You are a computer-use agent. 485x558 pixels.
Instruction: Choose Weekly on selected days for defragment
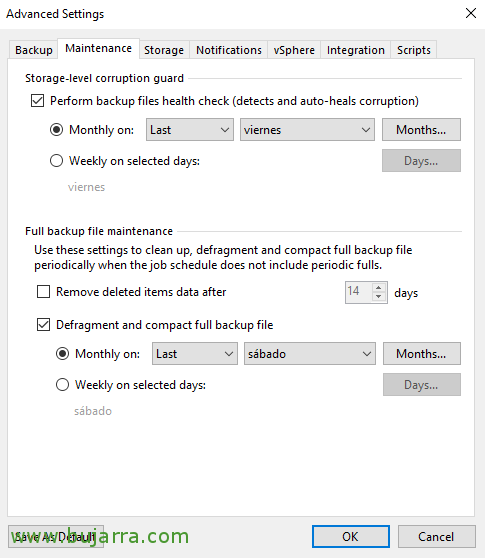point(63,385)
